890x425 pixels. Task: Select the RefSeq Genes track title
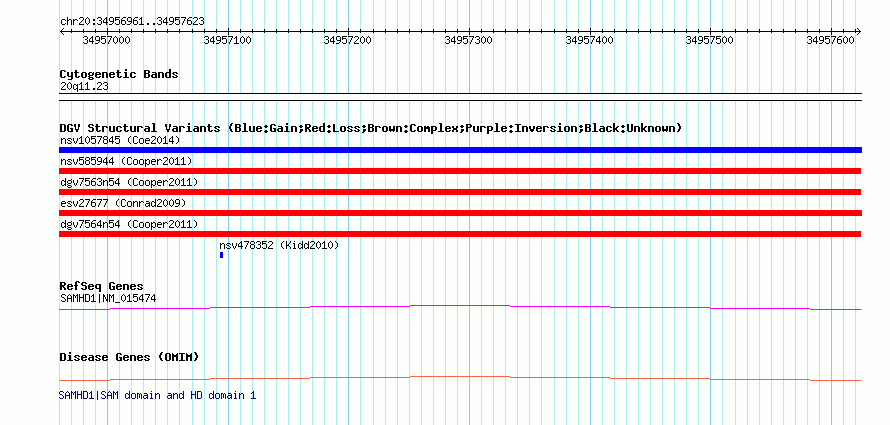pyautogui.click(x=102, y=286)
